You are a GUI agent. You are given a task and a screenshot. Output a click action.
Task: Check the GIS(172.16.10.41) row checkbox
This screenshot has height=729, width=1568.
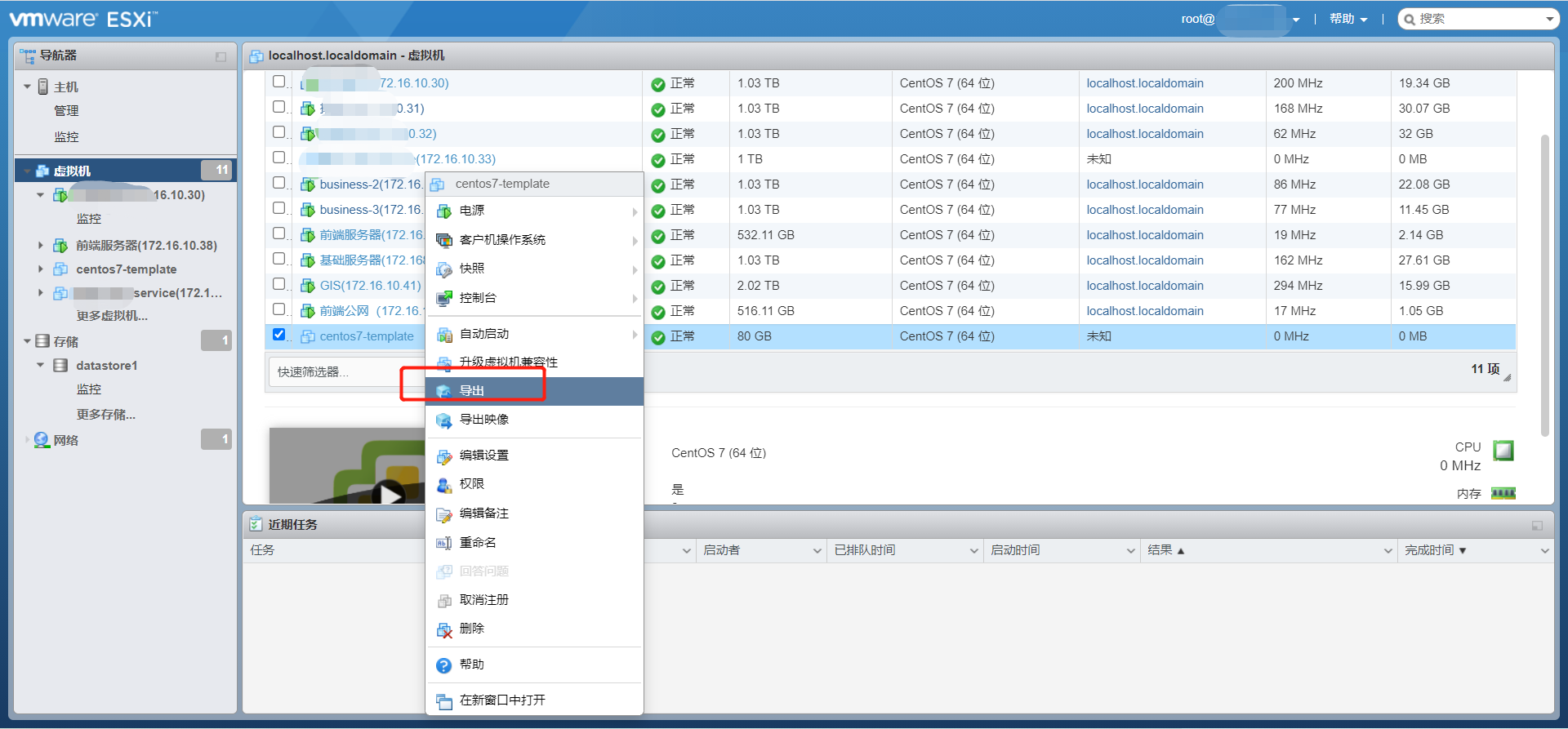click(x=279, y=284)
